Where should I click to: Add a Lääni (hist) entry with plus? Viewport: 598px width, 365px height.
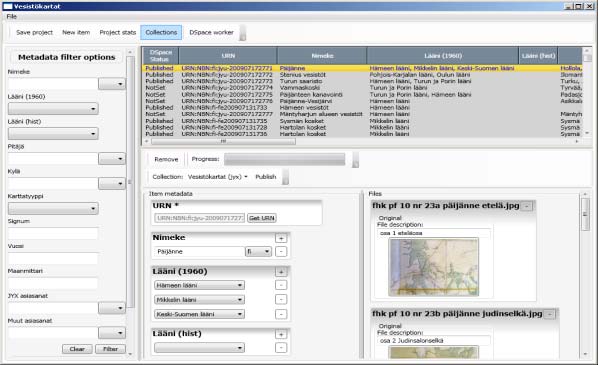[281, 334]
